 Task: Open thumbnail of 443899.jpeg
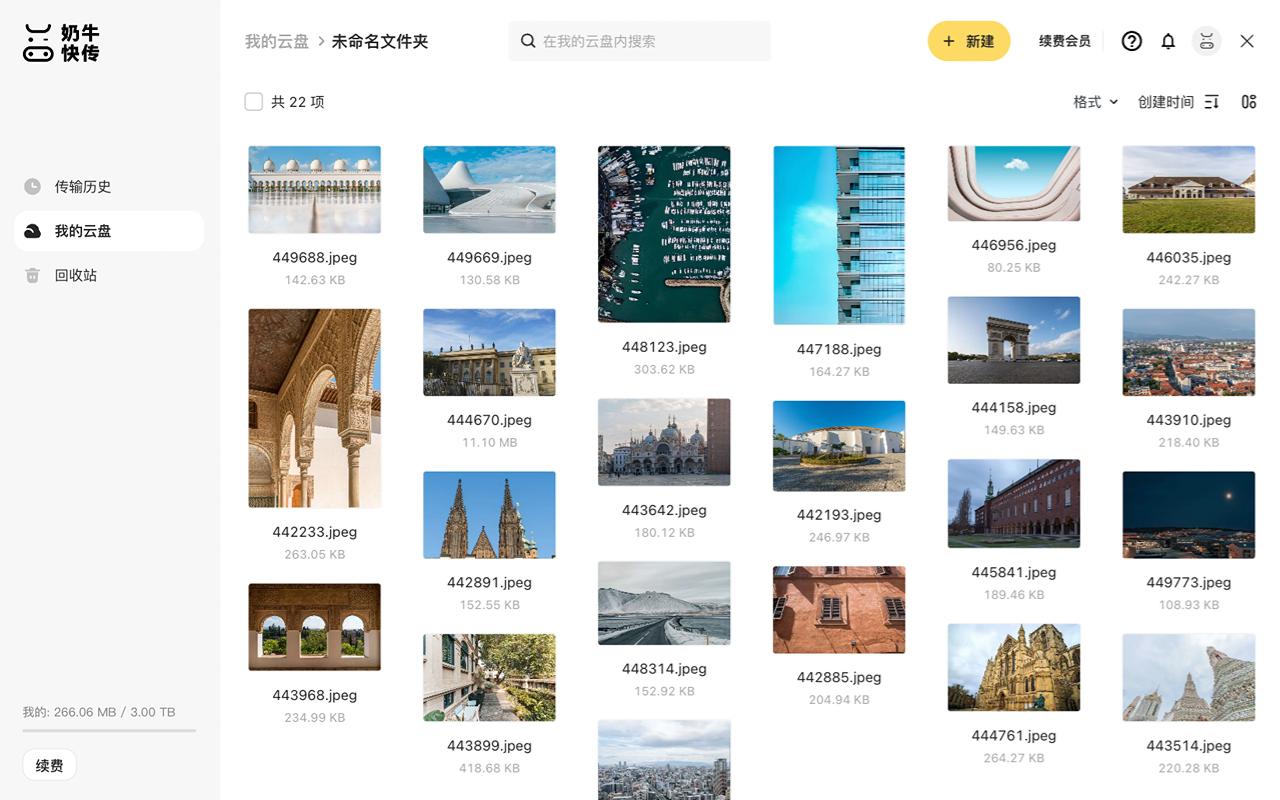[x=490, y=678]
